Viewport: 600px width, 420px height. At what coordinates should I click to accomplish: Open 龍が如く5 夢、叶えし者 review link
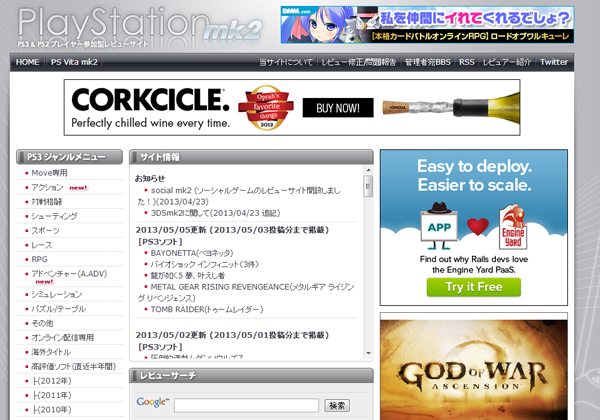pyautogui.click(x=188, y=275)
